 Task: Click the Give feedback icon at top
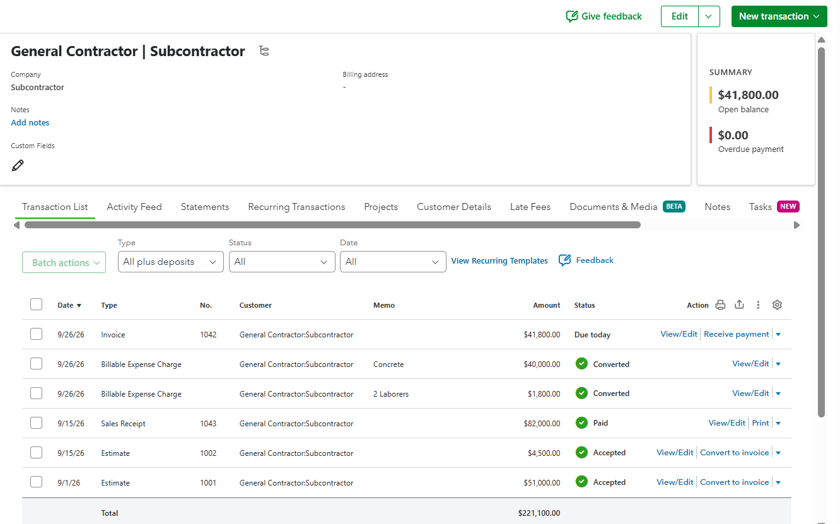572,16
